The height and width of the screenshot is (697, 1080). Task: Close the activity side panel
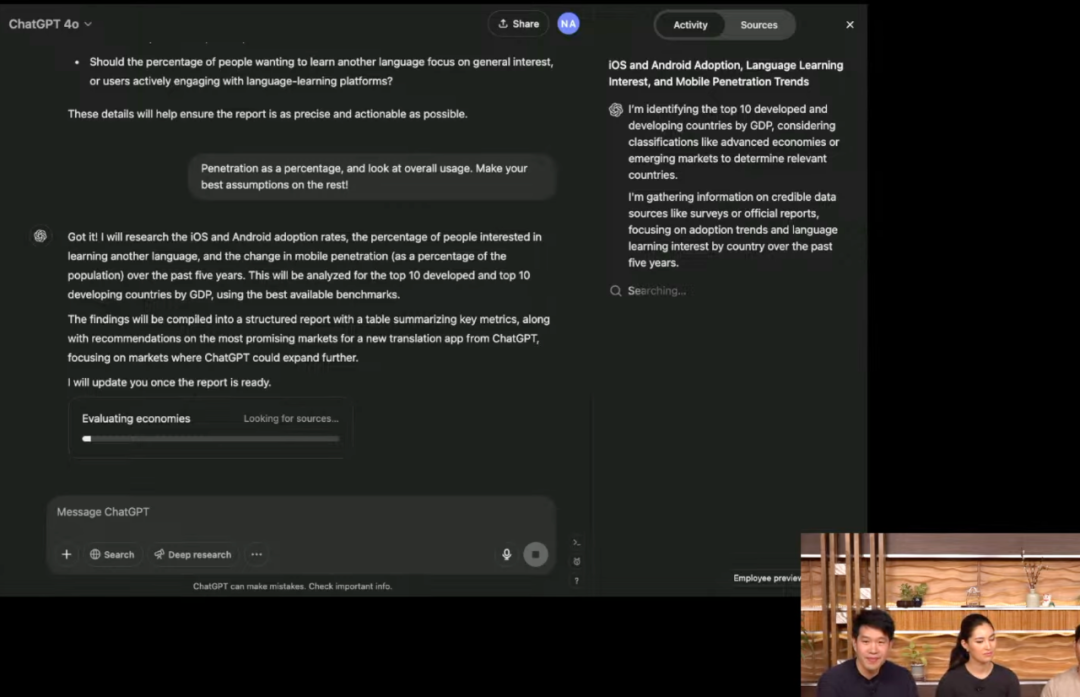[850, 25]
